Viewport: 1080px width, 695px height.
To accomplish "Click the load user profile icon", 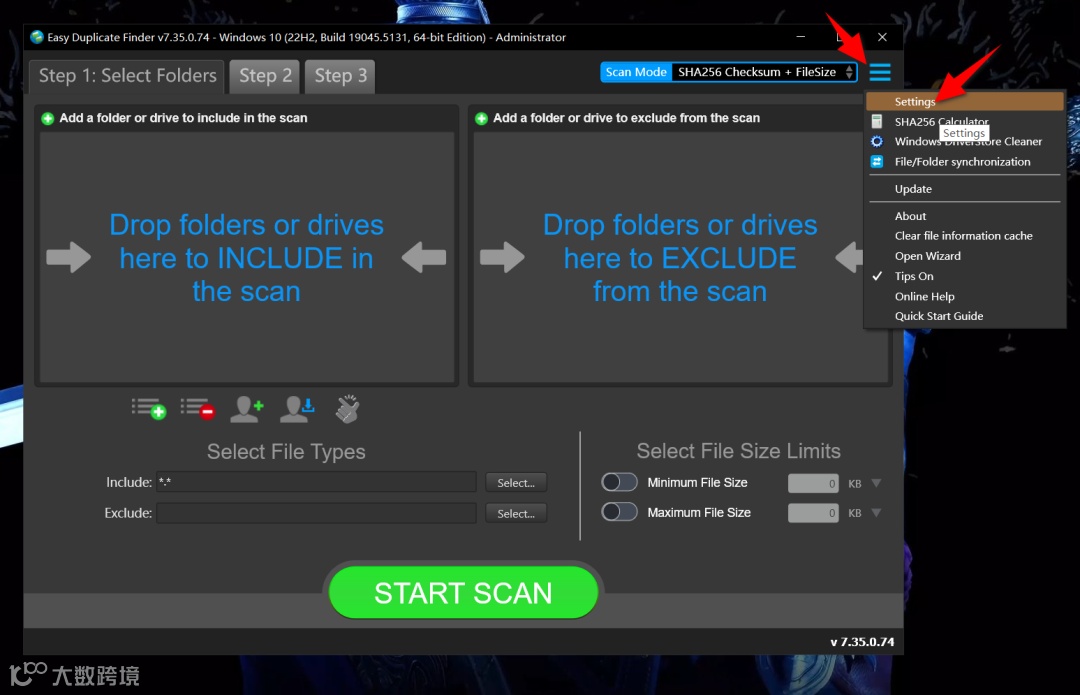I will tap(297, 408).
